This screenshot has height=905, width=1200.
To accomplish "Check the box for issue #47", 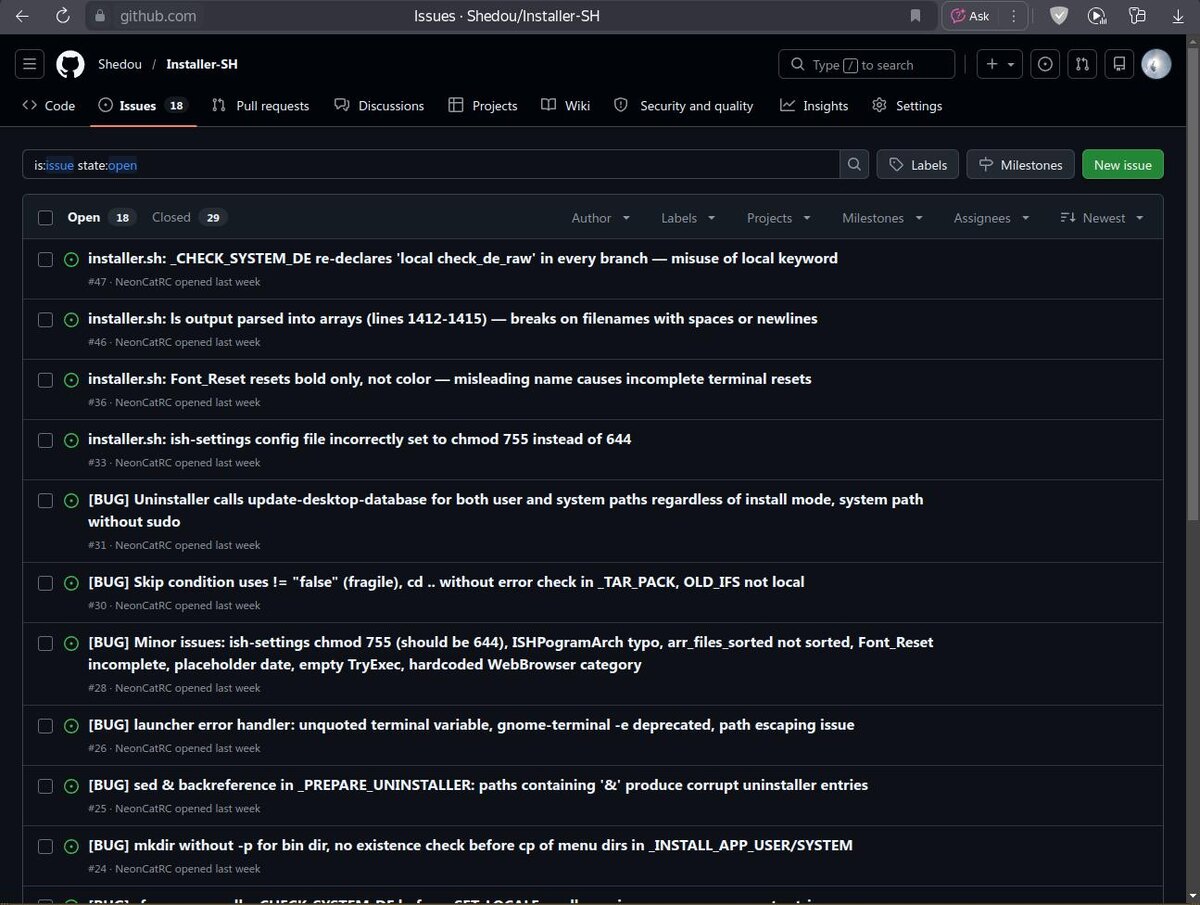I will (x=45, y=259).
